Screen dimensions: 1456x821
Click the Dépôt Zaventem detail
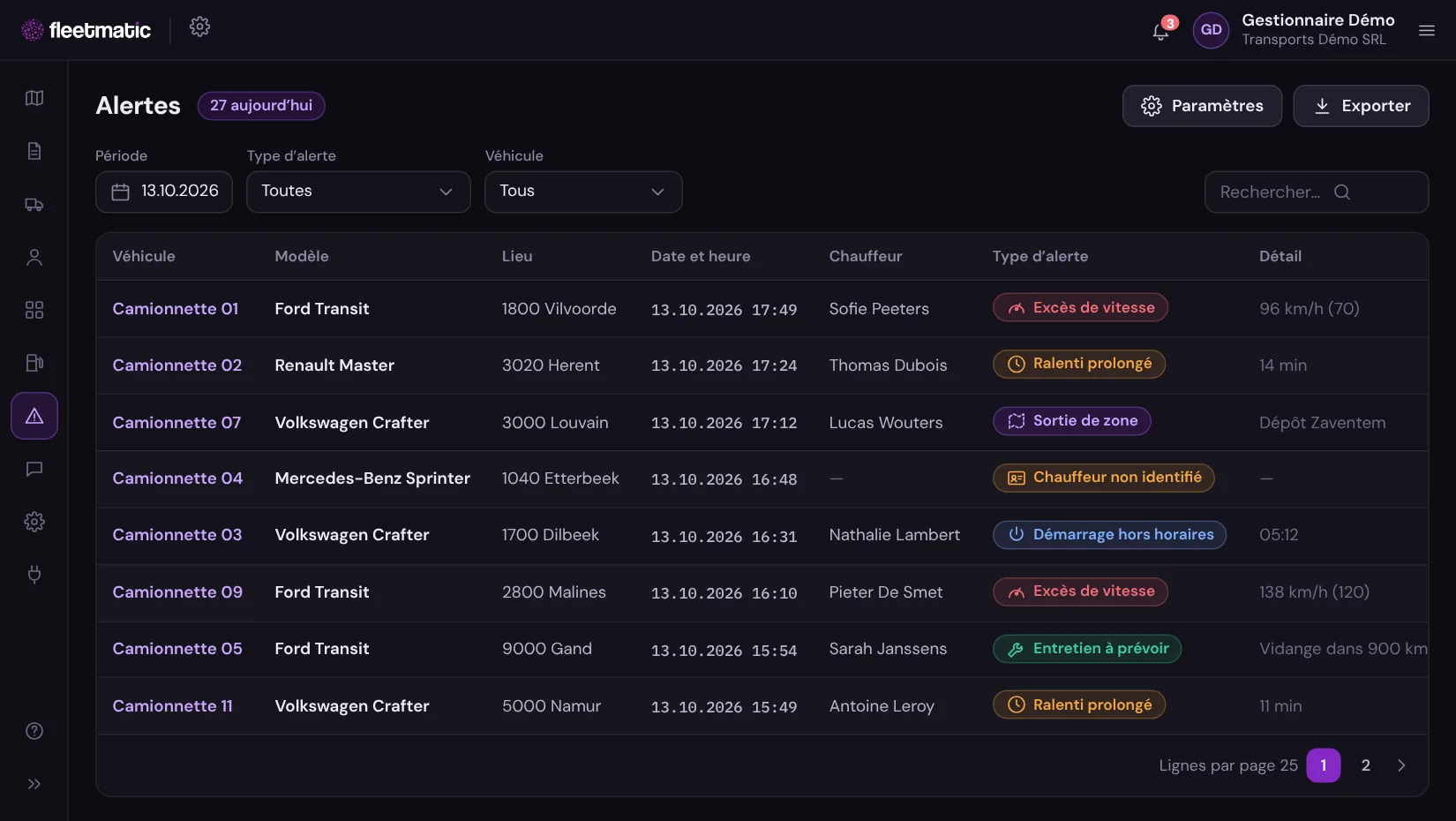pos(1323,423)
